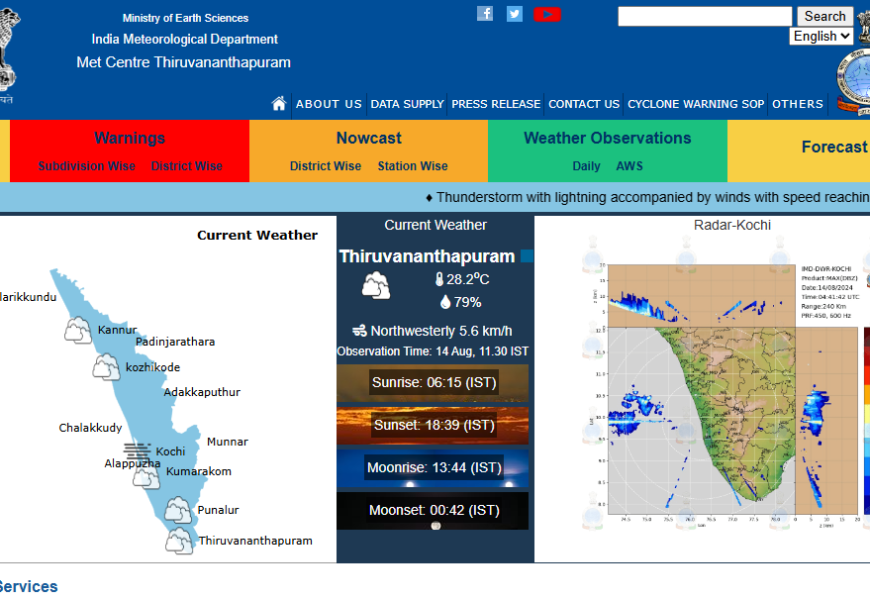
Task: Open the DATA SUPPLY menu item
Action: pyautogui.click(x=407, y=104)
